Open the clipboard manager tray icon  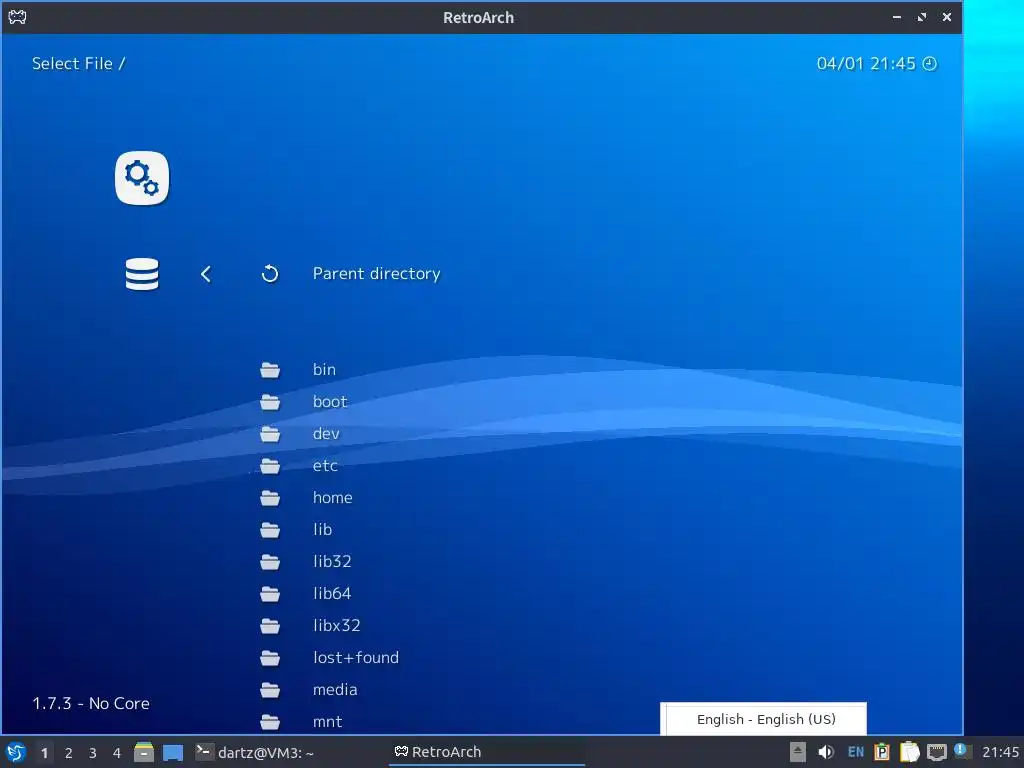(882, 752)
